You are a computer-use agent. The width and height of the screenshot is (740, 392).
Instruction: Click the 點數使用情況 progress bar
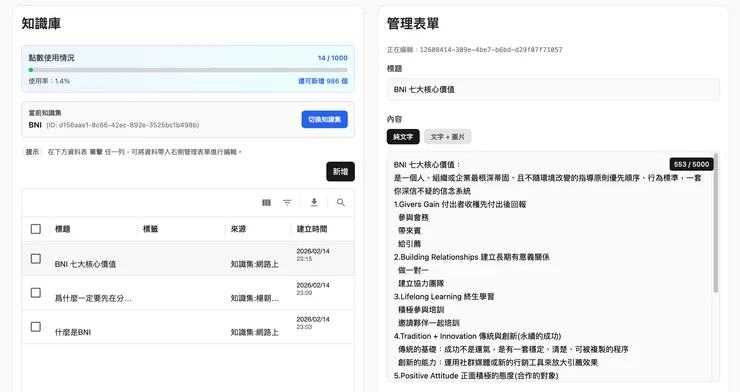188,70
